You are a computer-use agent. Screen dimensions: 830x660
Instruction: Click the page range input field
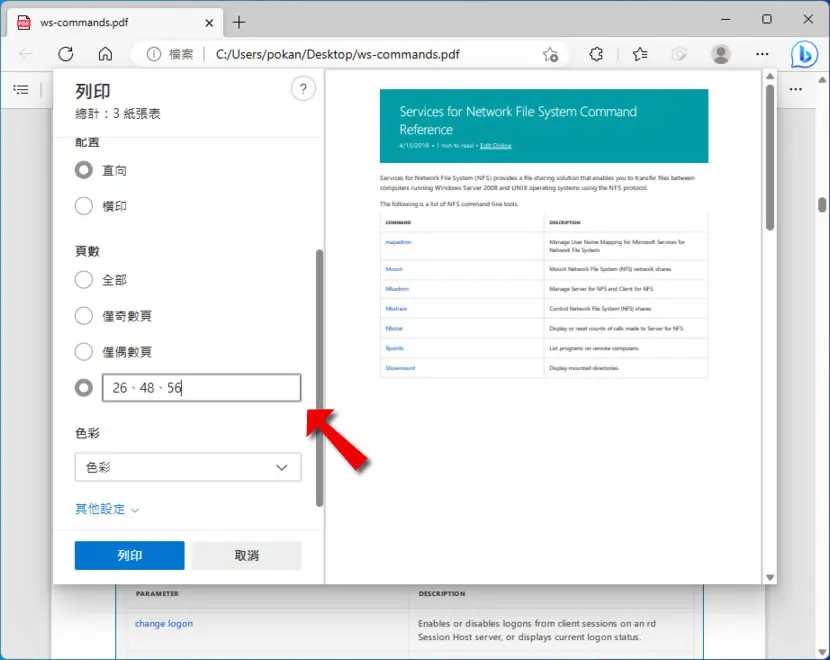(x=202, y=388)
